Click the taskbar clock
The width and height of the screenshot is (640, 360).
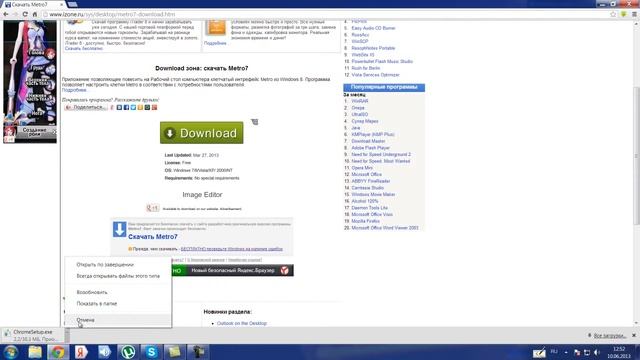pos(619,352)
